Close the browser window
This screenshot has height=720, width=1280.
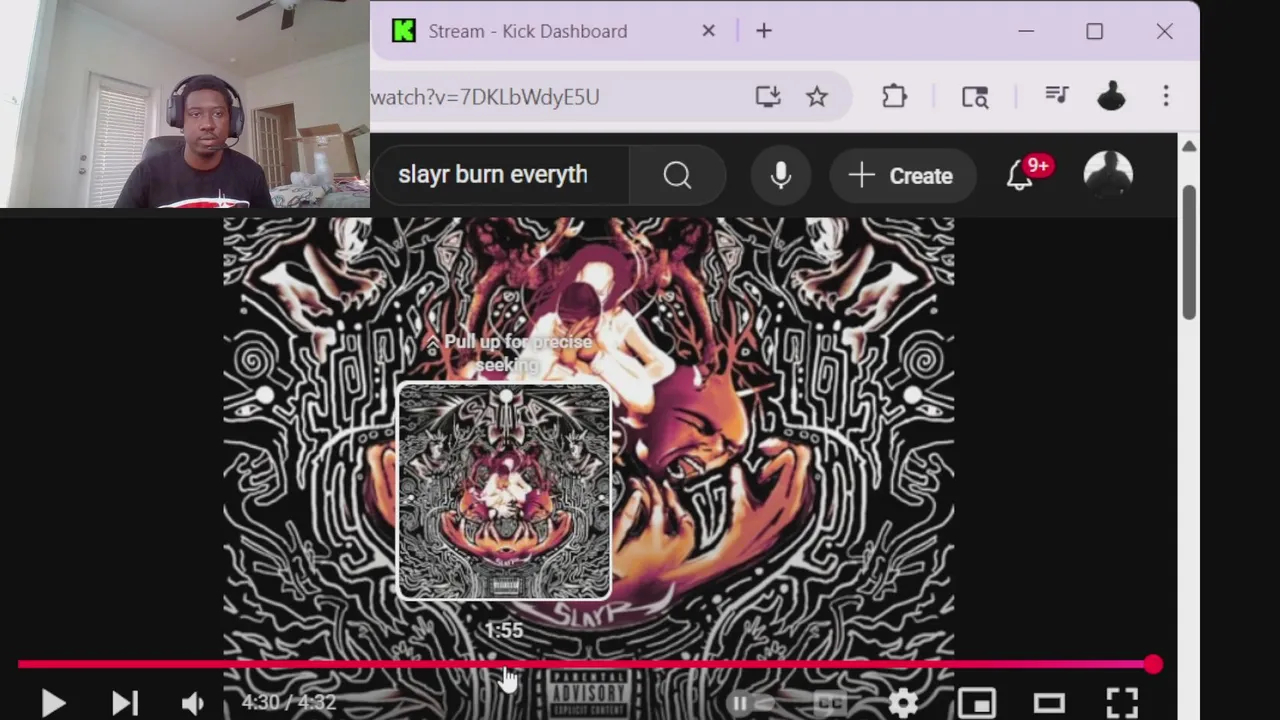click(x=1165, y=31)
